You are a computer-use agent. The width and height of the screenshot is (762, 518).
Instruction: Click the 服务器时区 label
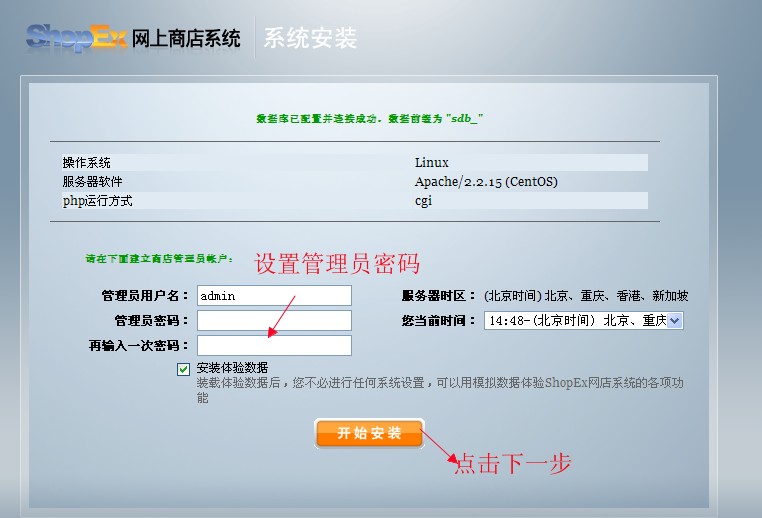(x=438, y=295)
